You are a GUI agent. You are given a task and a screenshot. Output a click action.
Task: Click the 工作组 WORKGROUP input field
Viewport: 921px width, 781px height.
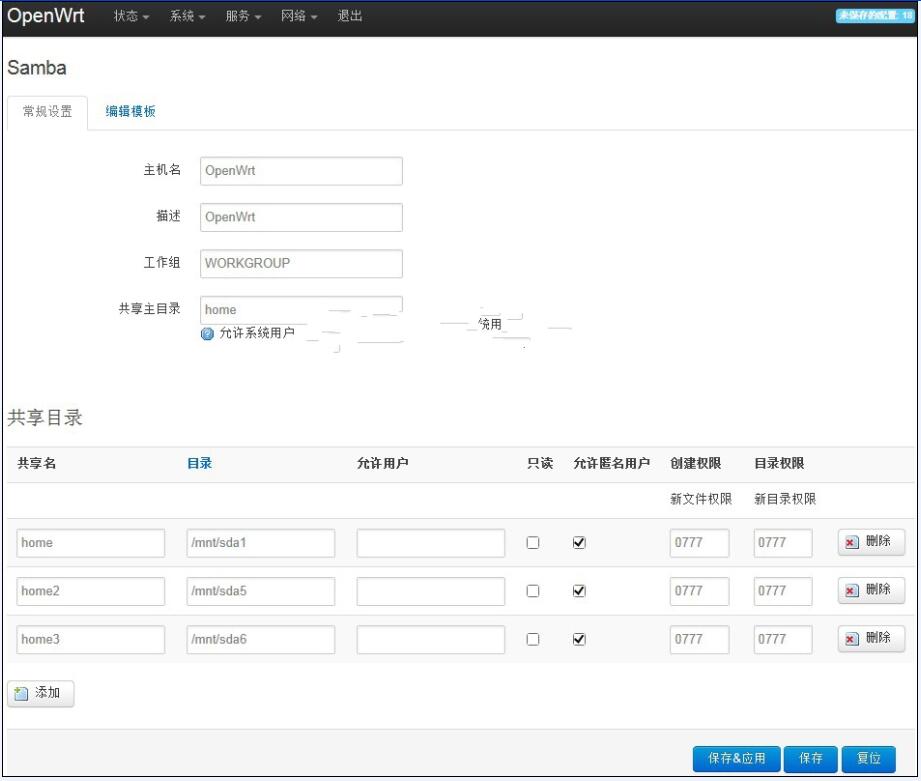point(301,264)
